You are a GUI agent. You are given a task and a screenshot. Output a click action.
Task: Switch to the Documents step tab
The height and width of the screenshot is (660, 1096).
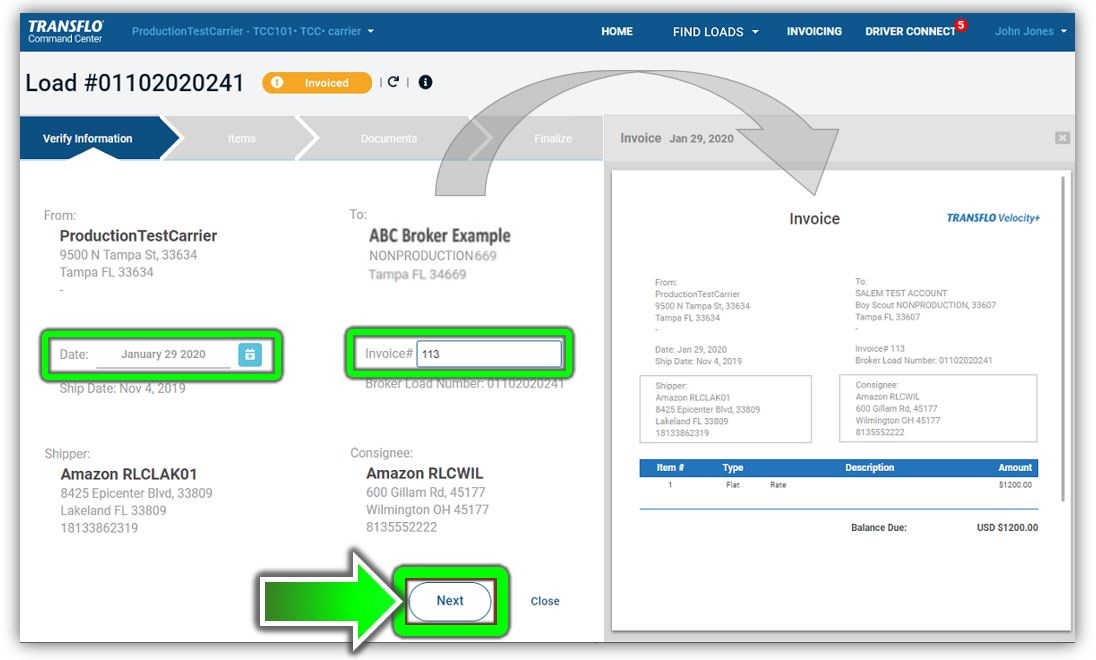(x=388, y=138)
